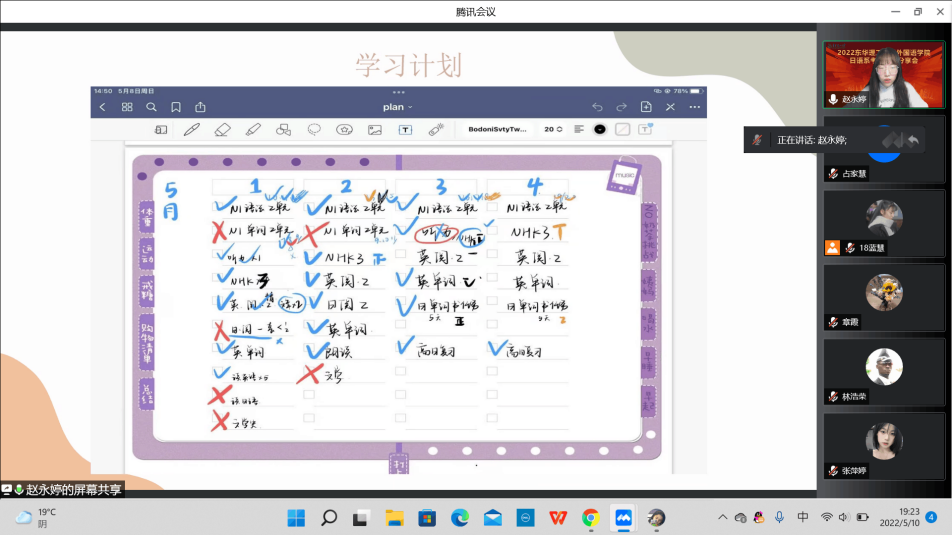This screenshot has width=952, height=535.
Task: Go back using the left arrow
Action: [x=102, y=107]
